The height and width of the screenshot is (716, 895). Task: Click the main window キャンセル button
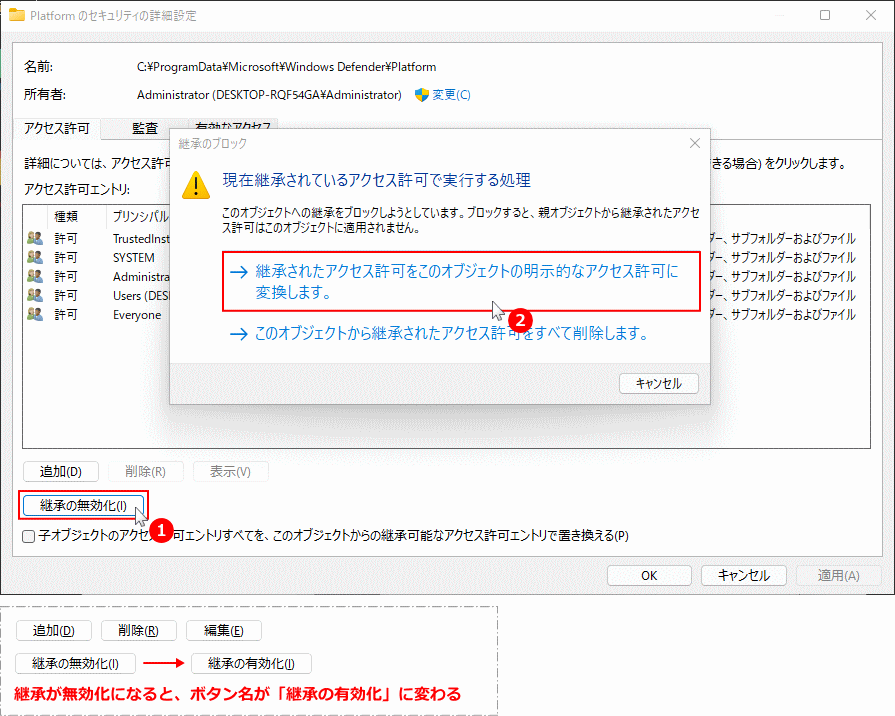(743, 576)
